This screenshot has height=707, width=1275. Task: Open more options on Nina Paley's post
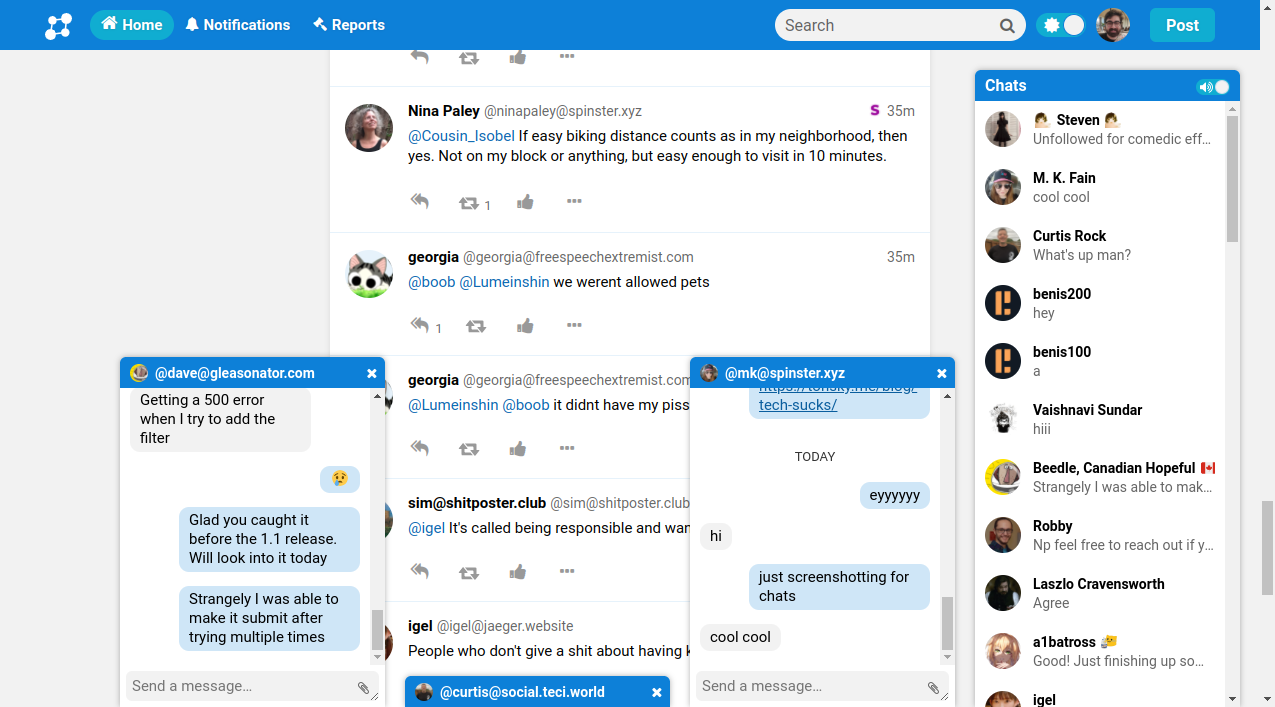pos(574,202)
